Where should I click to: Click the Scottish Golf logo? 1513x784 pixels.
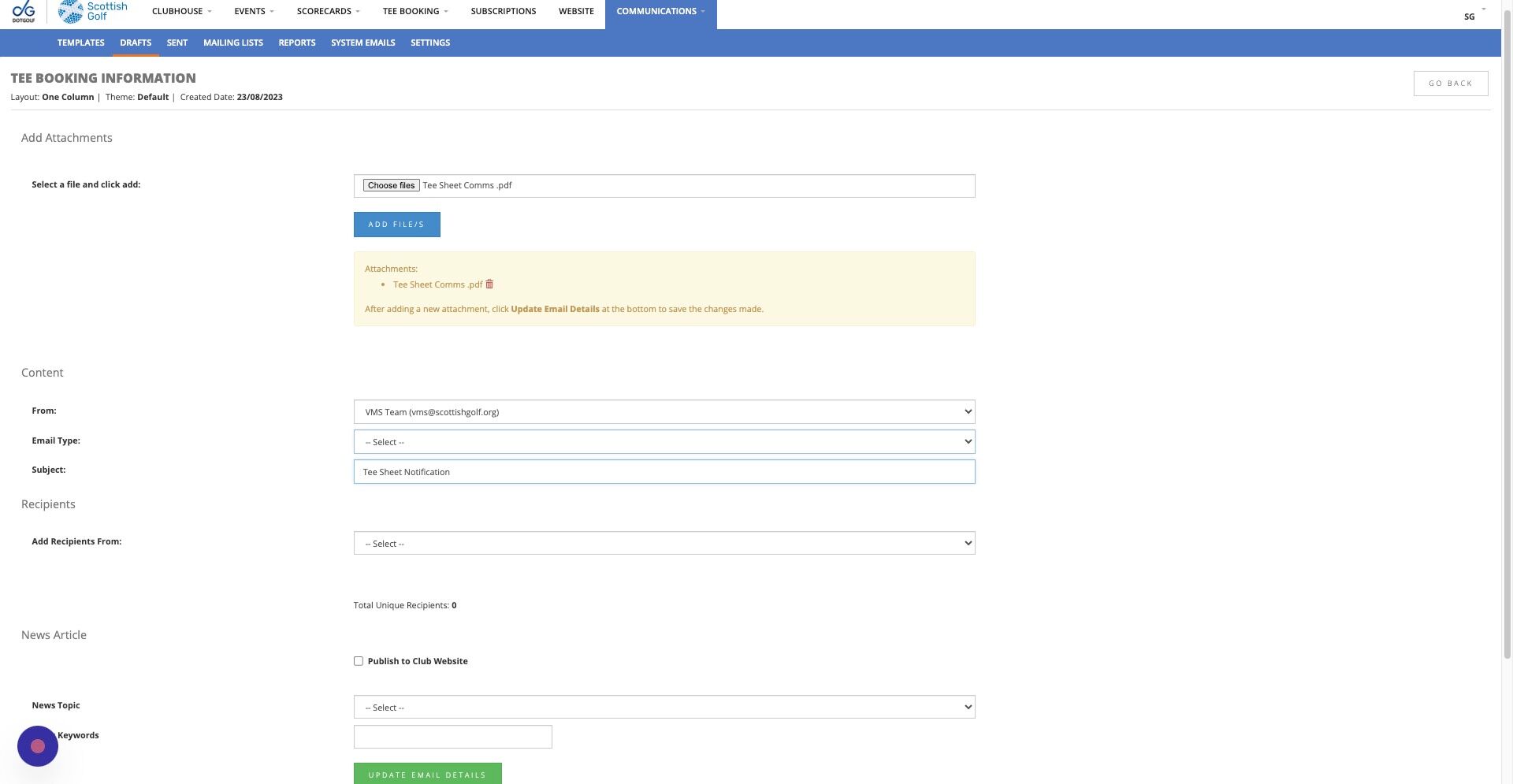coord(93,12)
